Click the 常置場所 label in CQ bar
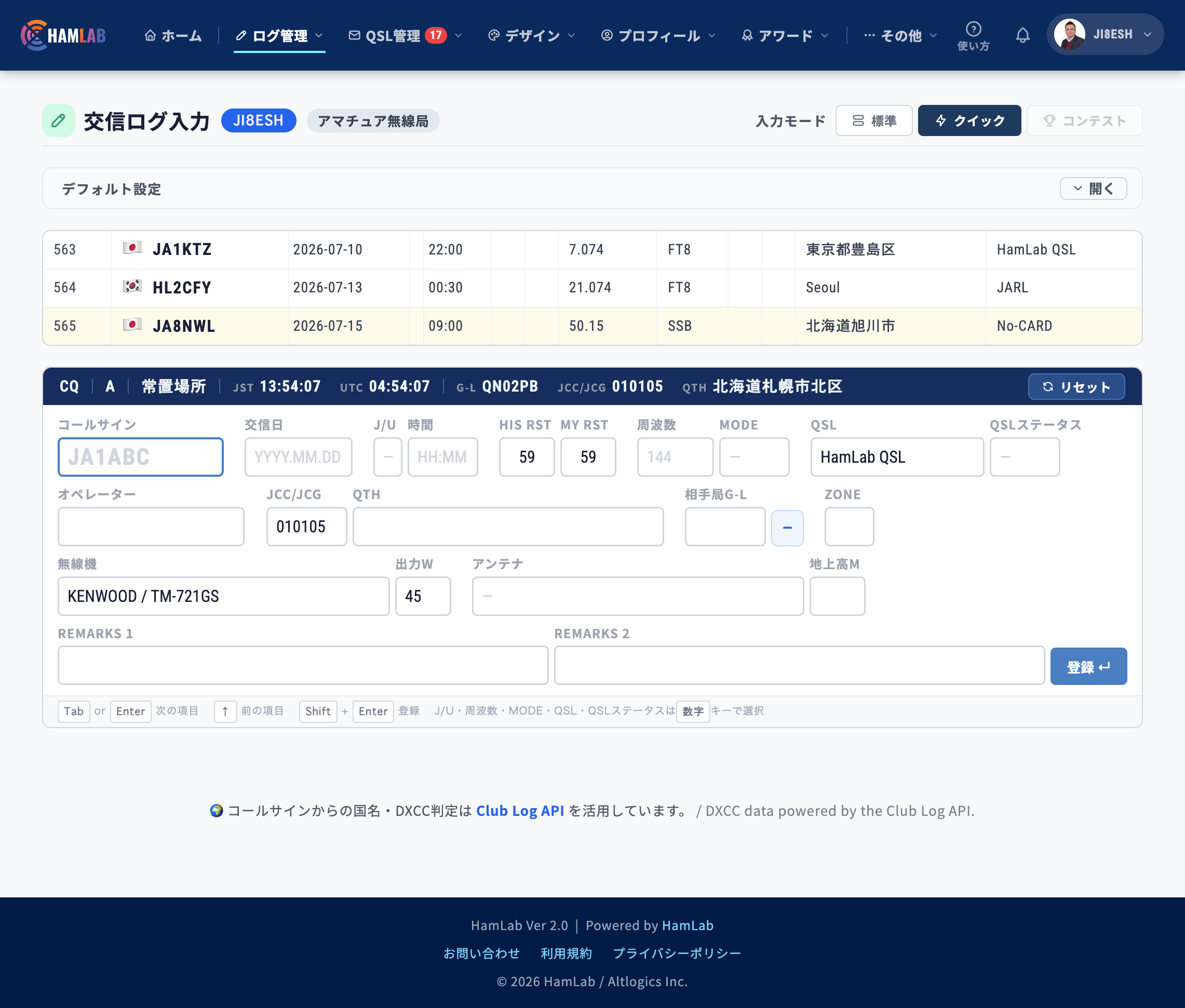Viewport: 1185px width, 1008px height. click(173, 386)
